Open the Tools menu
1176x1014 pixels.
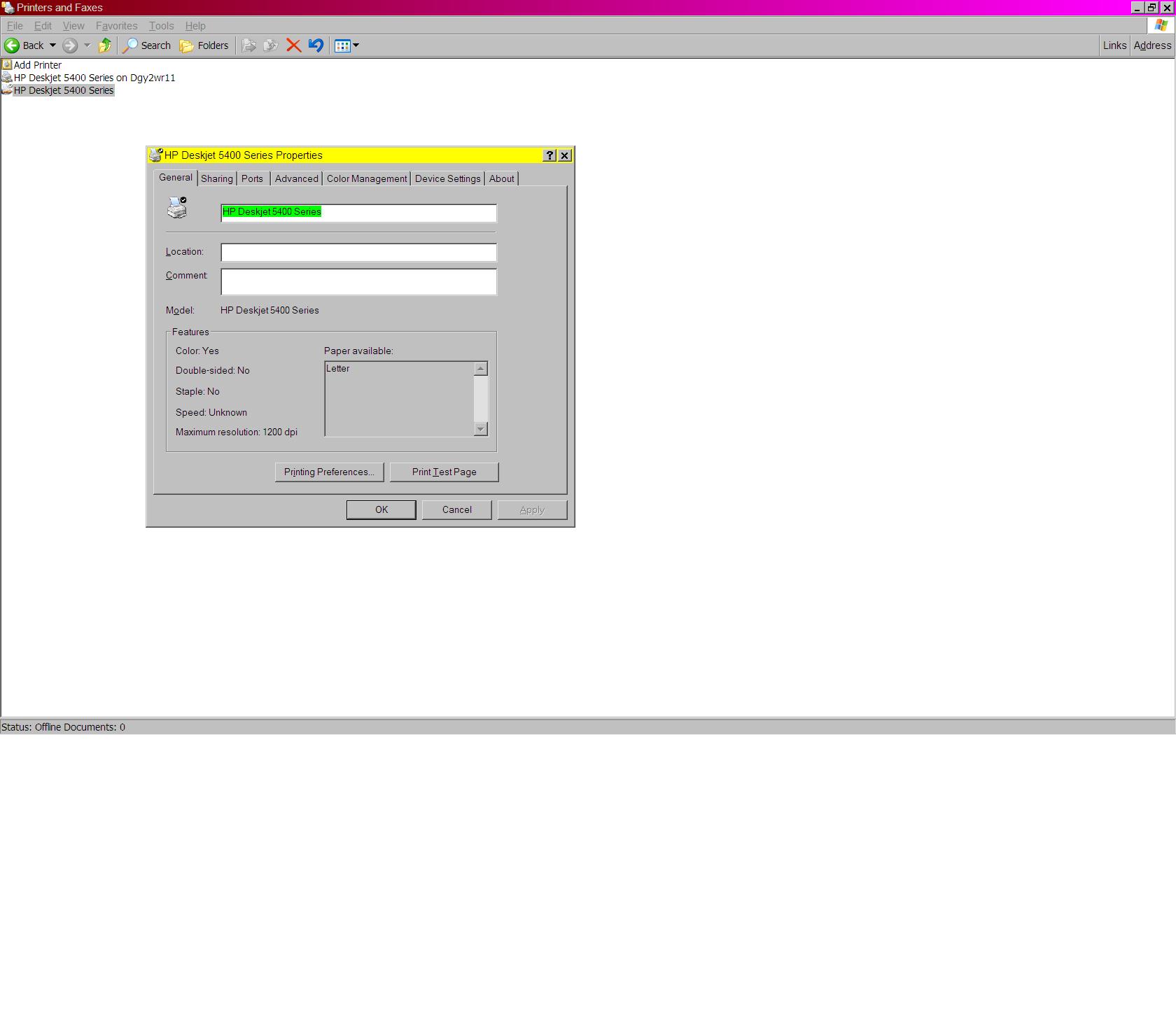click(x=161, y=26)
